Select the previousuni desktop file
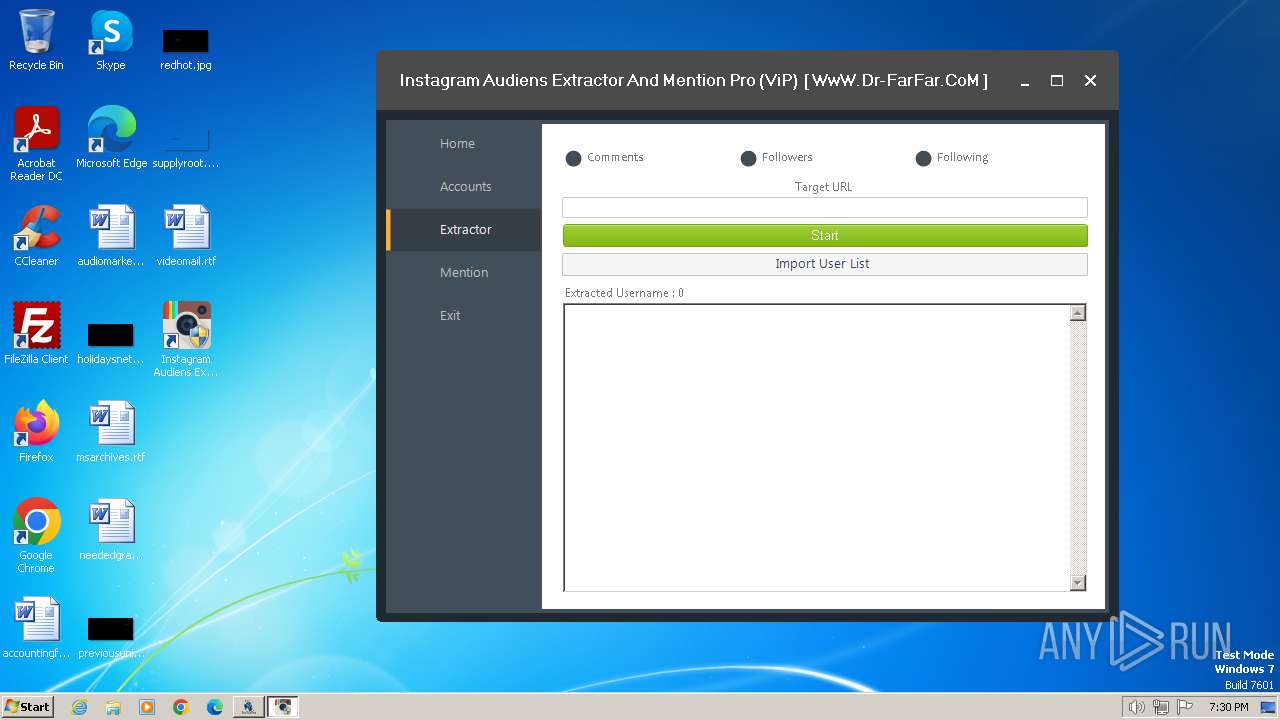This screenshot has height=720, width=1280. click(111, 636)
